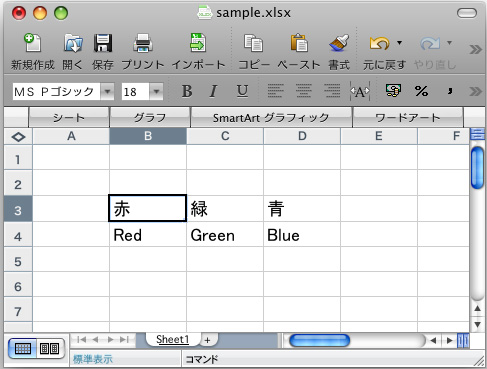Toggle Bold formatting
This screenshot has width=487, height=369.
[x=187, y=91]
